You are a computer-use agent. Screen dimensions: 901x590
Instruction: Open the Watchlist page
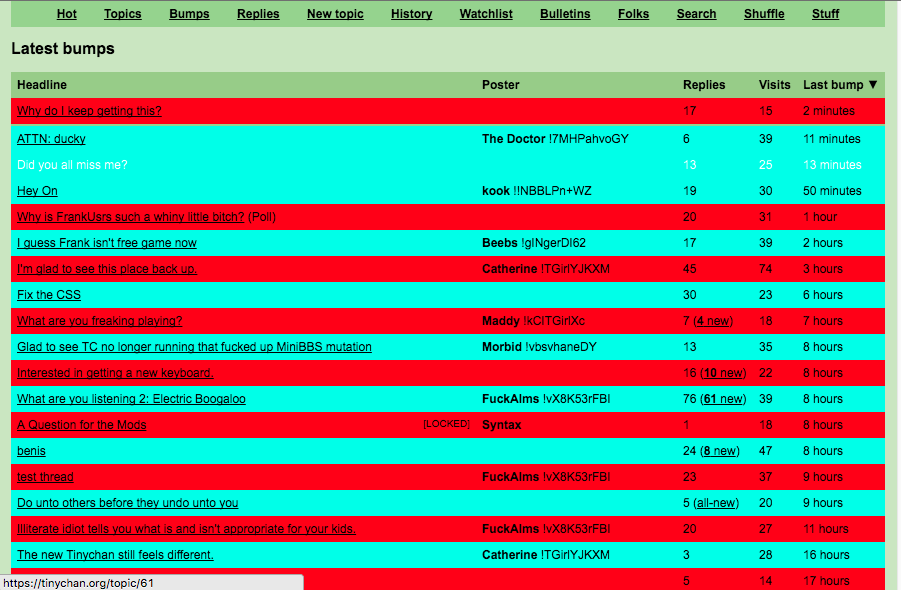pos(486,14)
